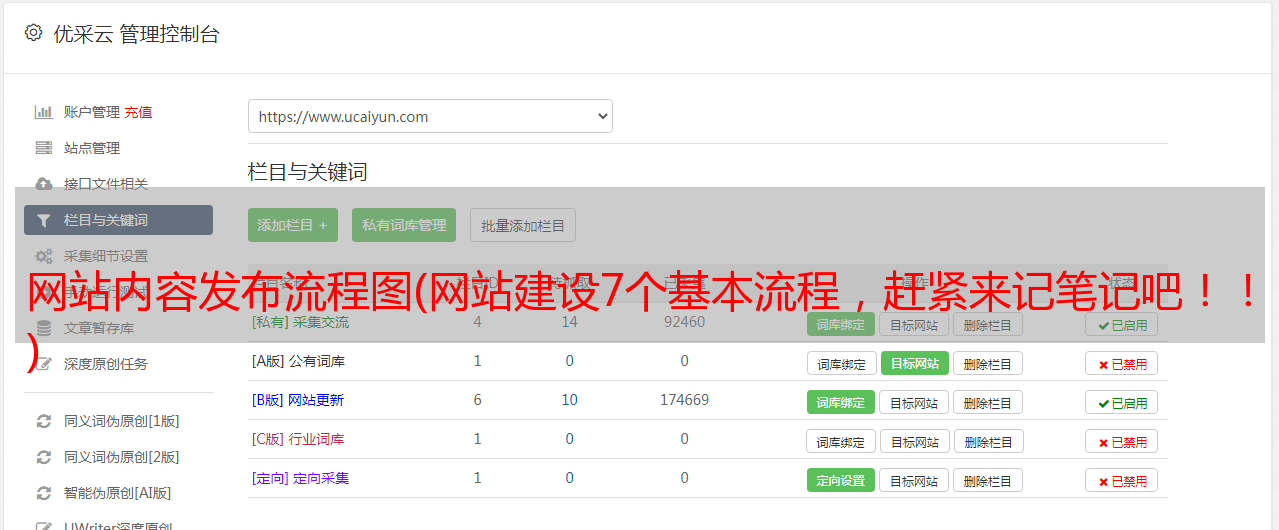
Task: Open 私有词库管理
Action: pyautogui.click(x=404, y=225)
